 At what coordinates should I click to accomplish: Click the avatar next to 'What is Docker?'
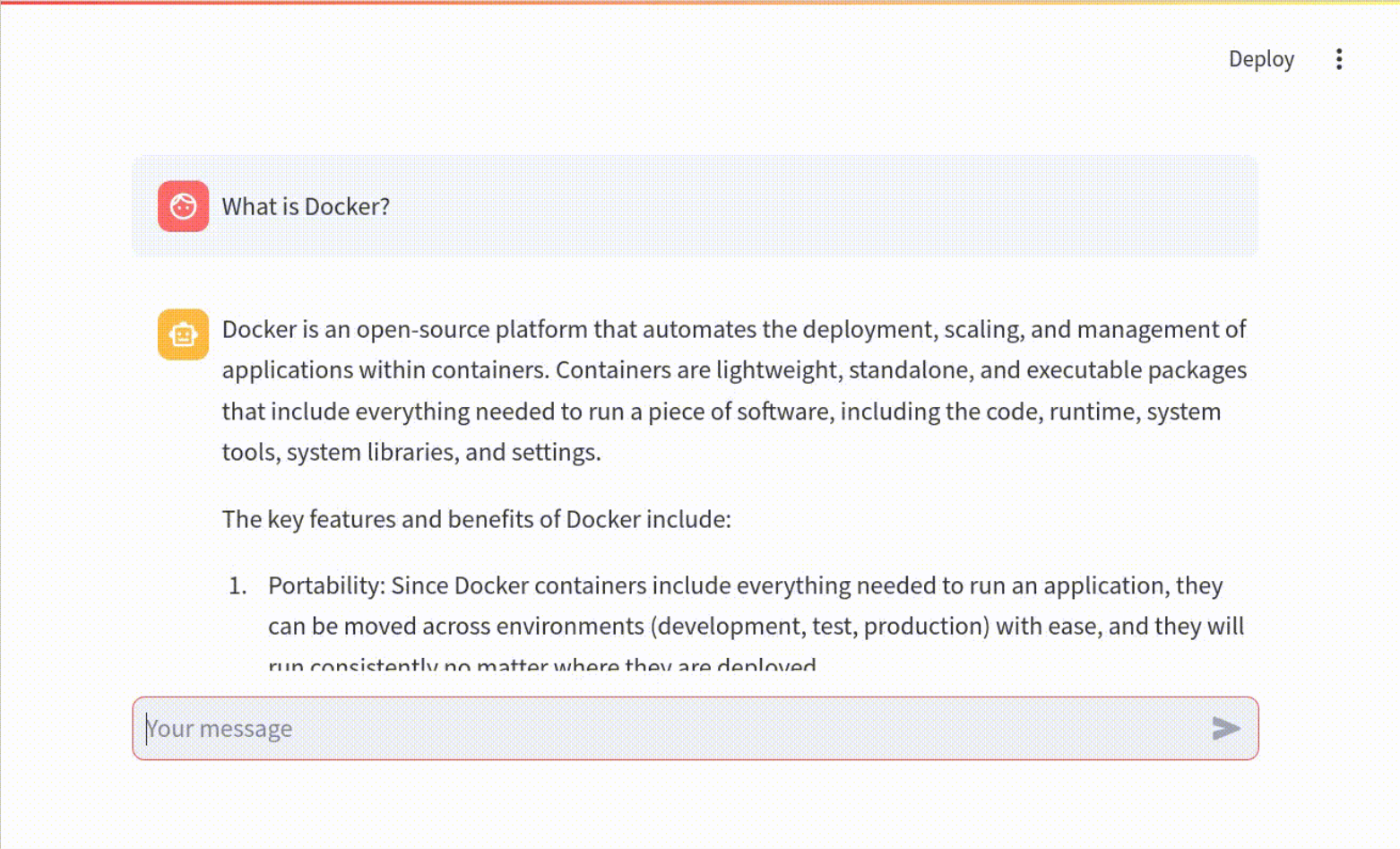(183, 206)
